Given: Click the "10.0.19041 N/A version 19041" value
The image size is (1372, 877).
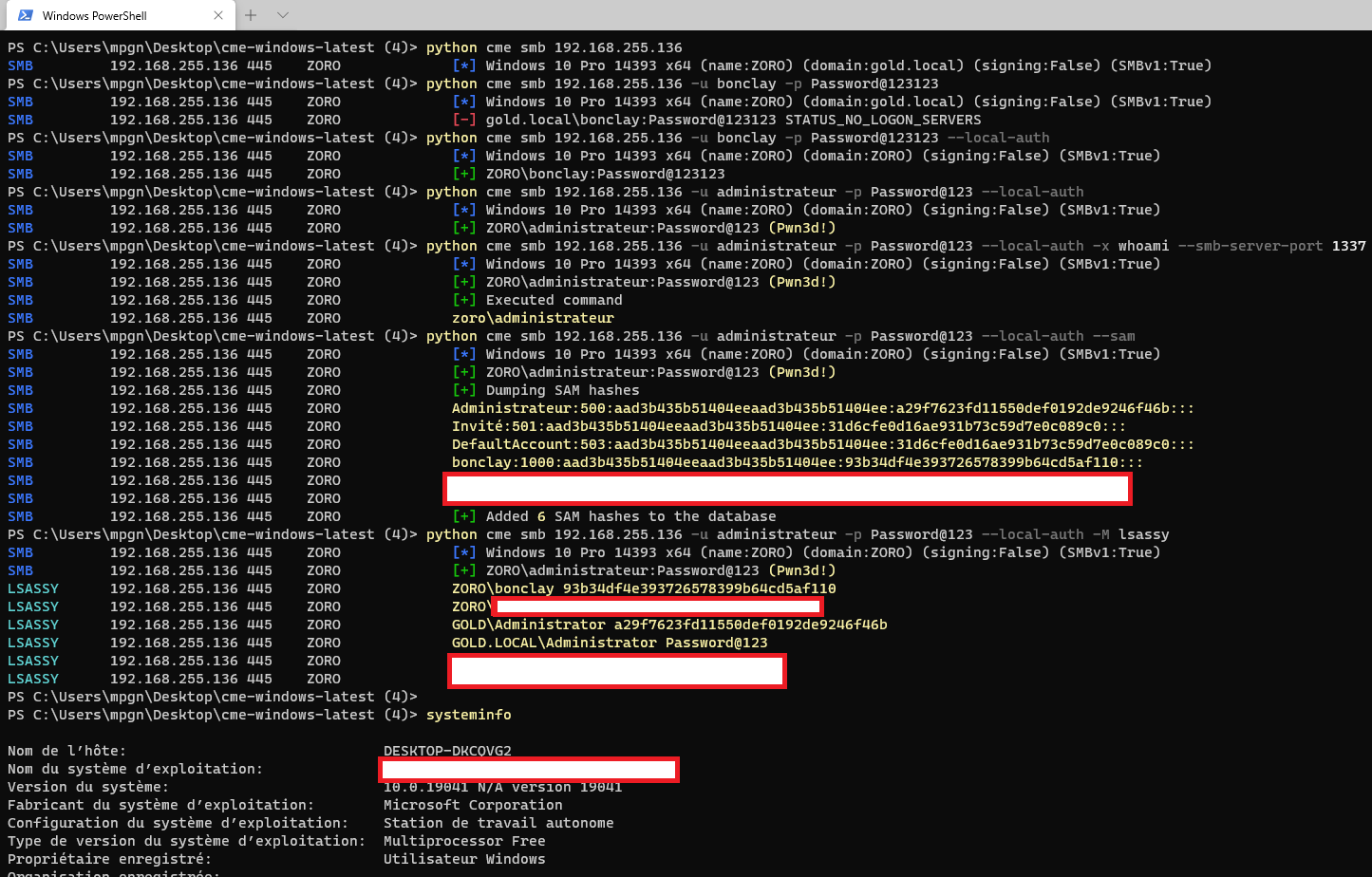Looking at the screenshot, I should (x=503, y=787).
